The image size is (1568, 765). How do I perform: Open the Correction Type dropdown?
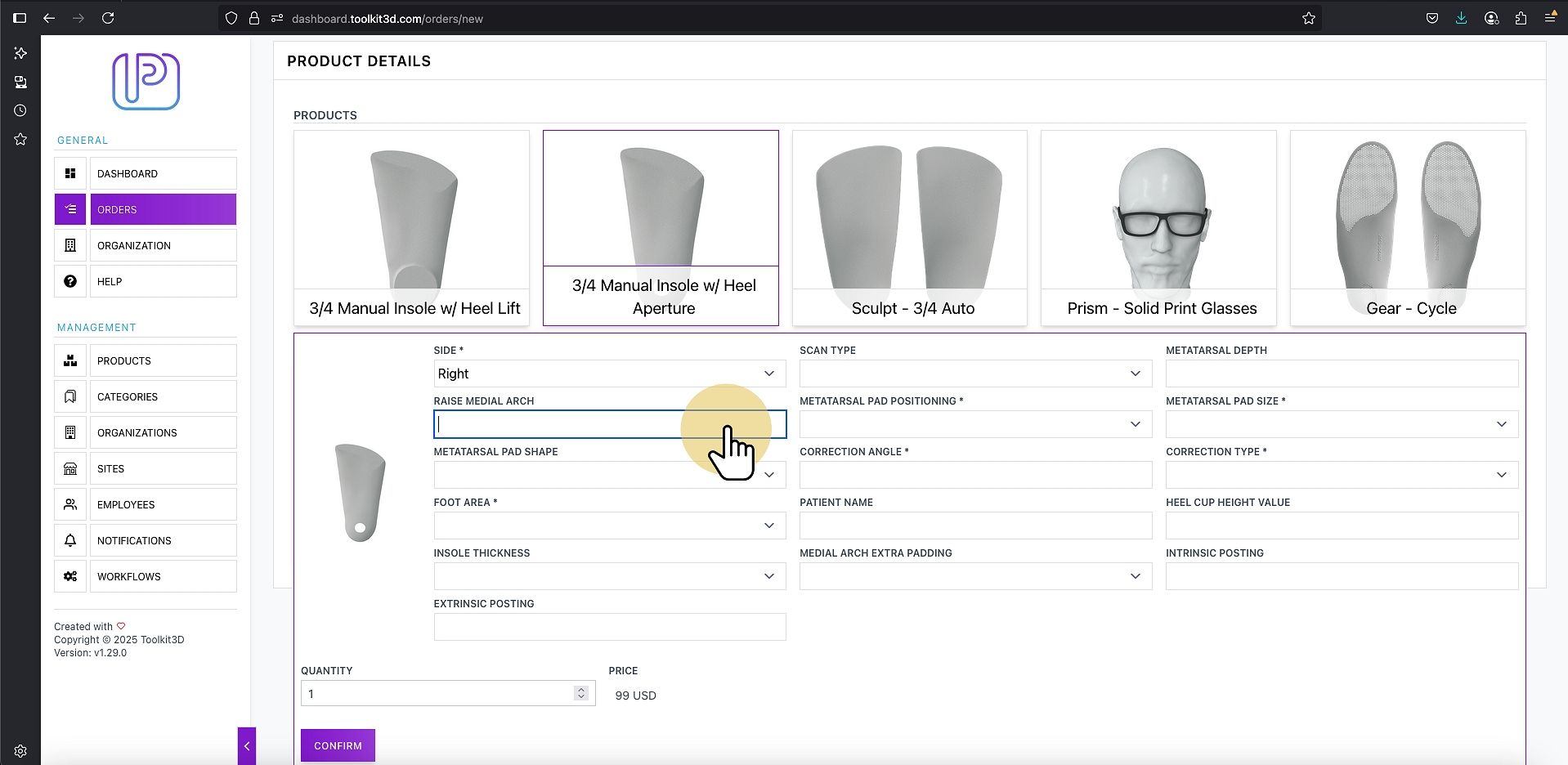tap(1342, 475)
